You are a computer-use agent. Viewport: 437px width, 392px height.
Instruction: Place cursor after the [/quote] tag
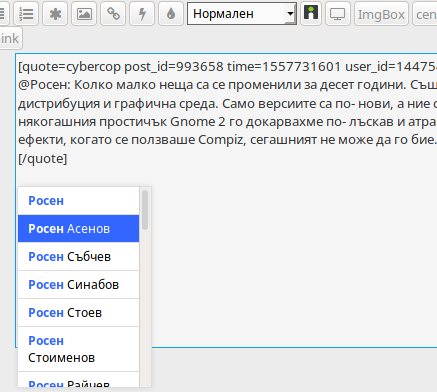[68, 158]
